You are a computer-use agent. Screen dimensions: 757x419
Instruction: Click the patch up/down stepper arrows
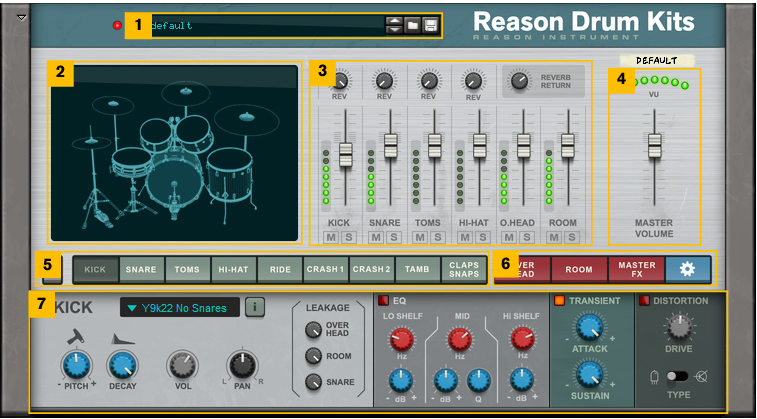(394, 25)
